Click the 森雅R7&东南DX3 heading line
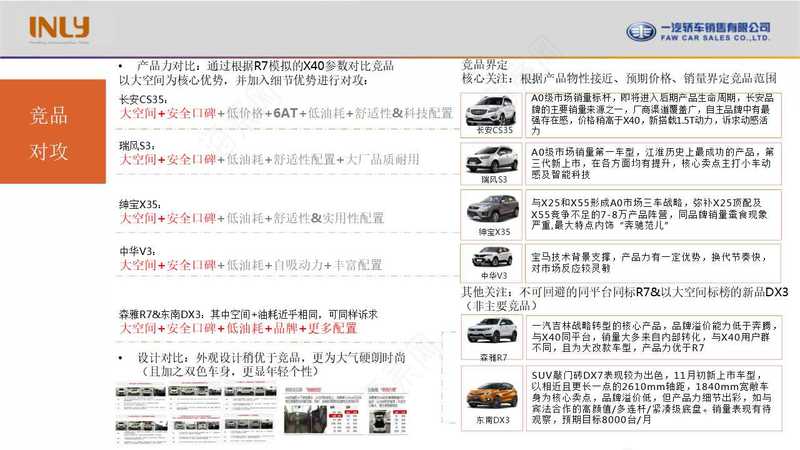800x450 pixels. click(x=248, y=314)
